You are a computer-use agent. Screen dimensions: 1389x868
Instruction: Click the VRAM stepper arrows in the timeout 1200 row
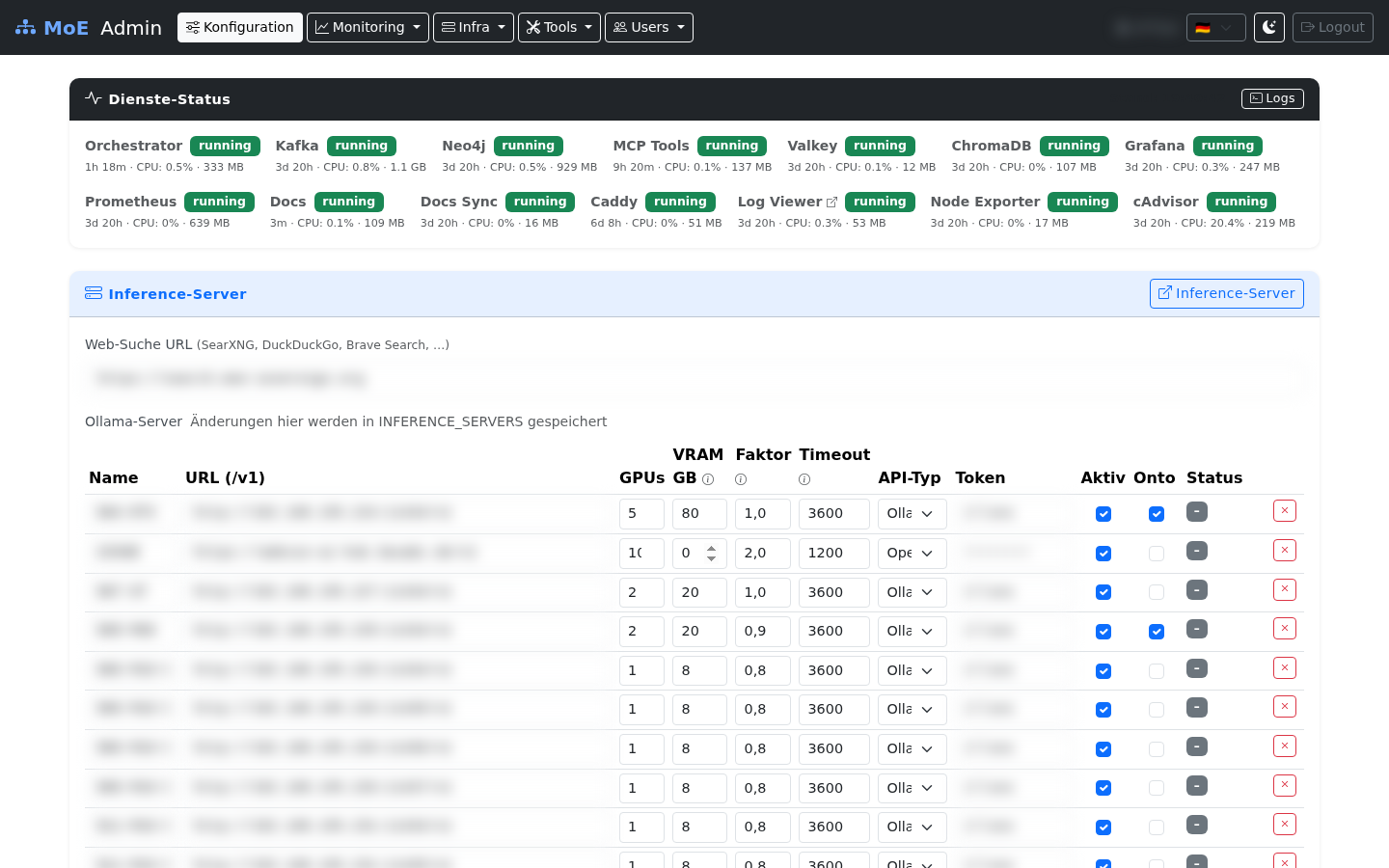click(712, 554)
